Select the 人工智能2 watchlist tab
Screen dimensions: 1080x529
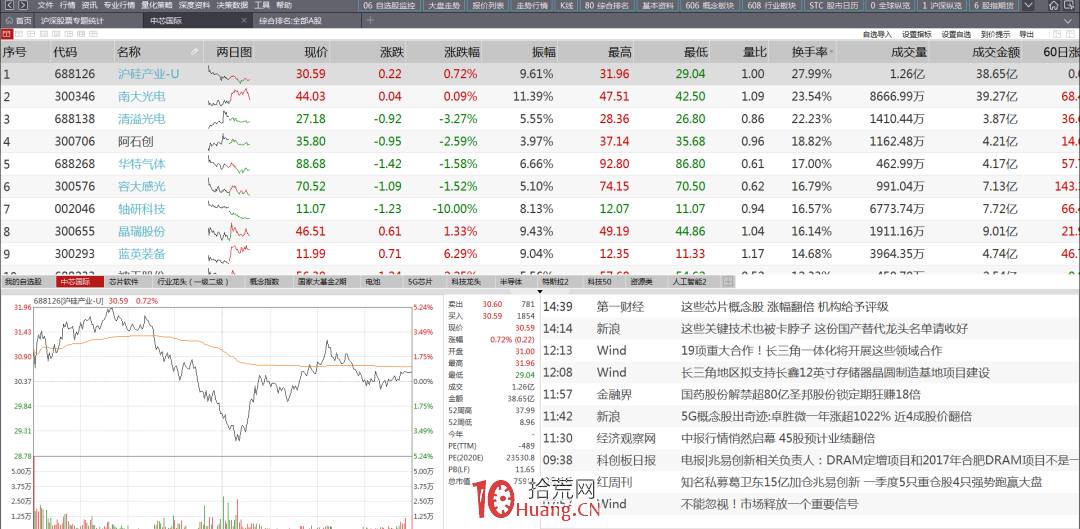(693, 282)
